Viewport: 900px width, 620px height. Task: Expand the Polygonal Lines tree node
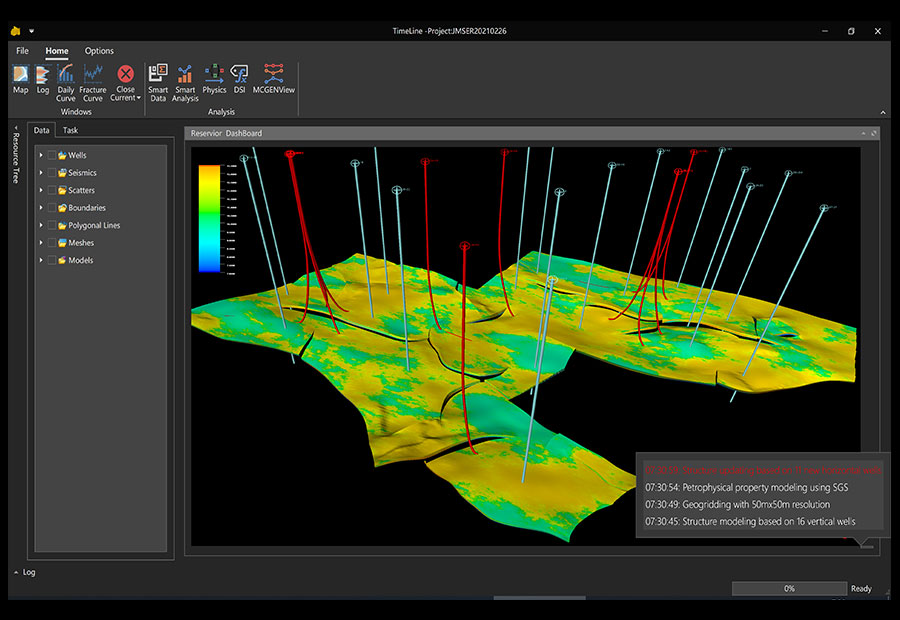point(41,225)
